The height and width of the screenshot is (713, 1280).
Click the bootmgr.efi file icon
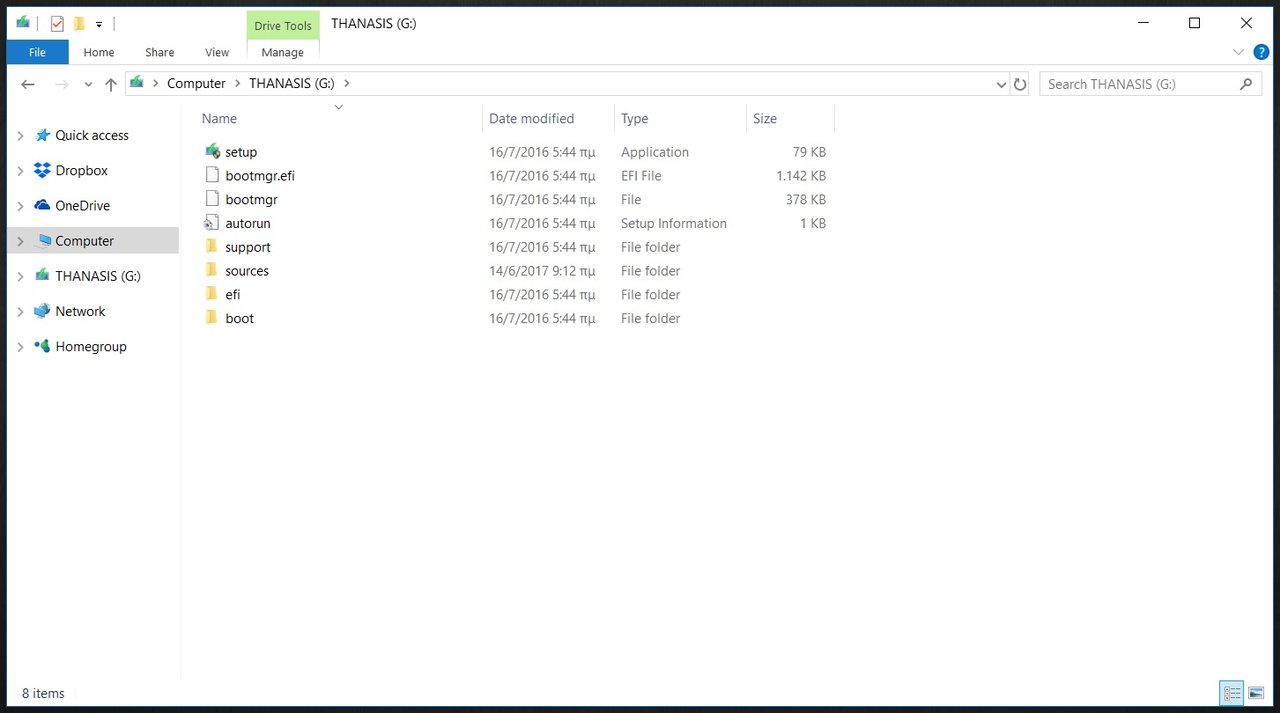coord(211,175)
